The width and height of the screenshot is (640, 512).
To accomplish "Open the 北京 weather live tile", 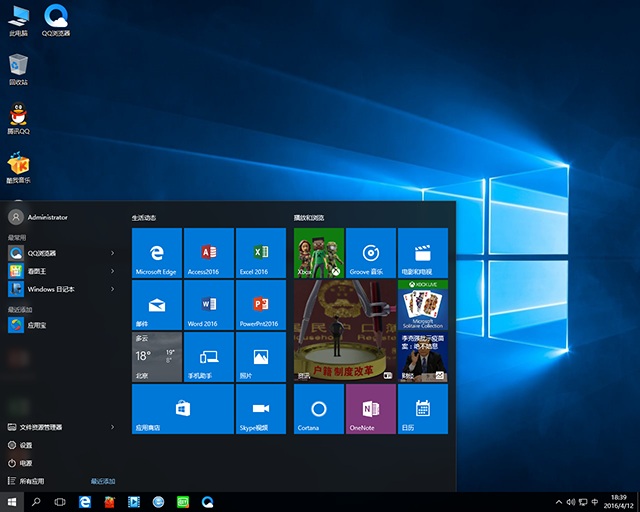I will tap(156, 356).
